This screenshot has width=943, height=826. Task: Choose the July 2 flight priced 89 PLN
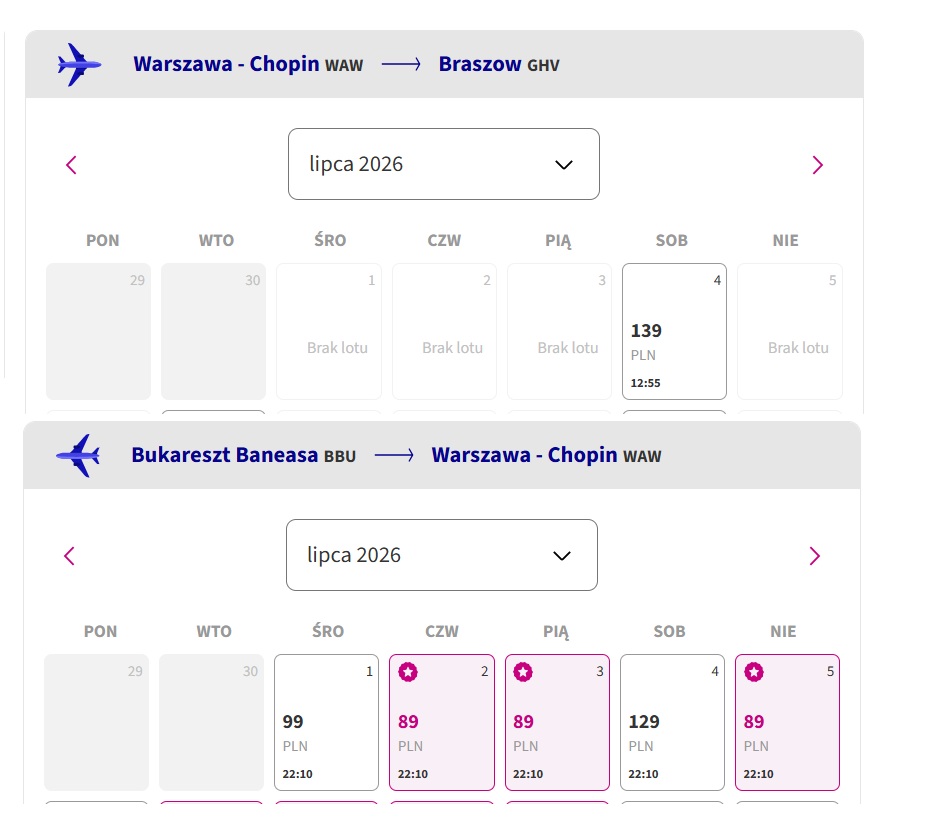[442, 723]
